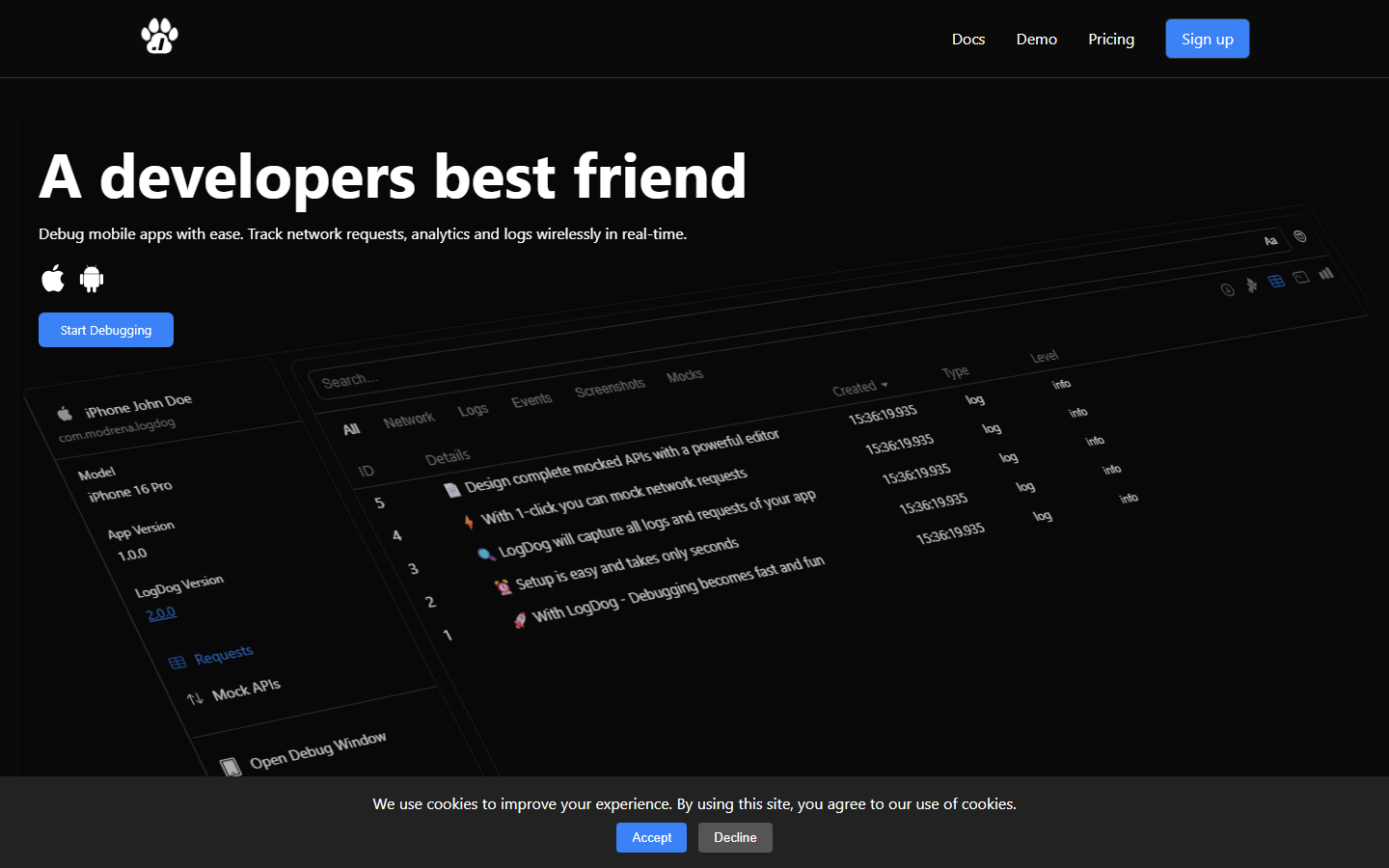1389x868 pixels.
Task: Toggle the download circle icon in the toolbar
Action: (x=1227, y=289)
